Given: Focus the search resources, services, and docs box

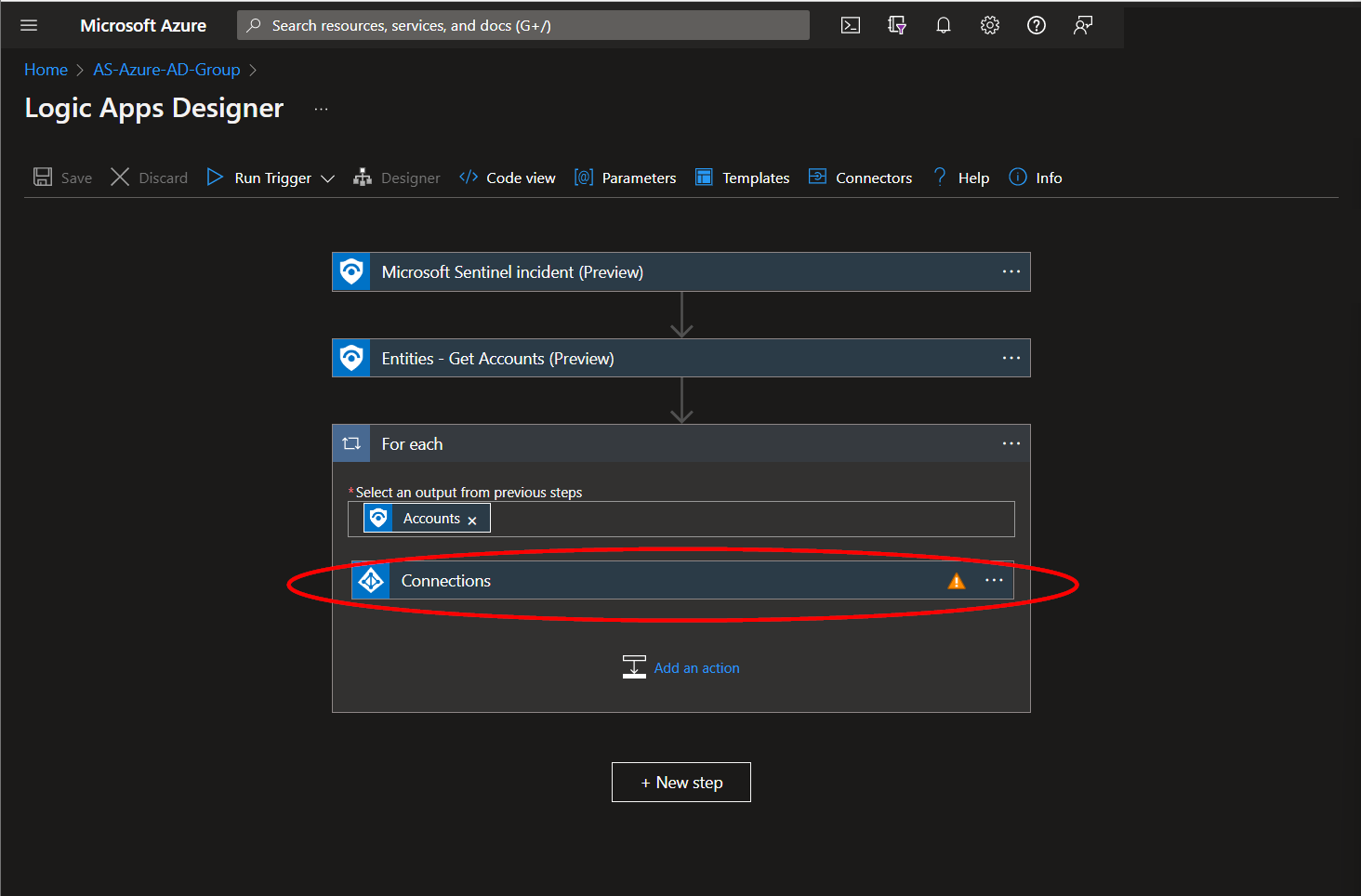Looking at the screenshot, I should (x=523, y=25).
